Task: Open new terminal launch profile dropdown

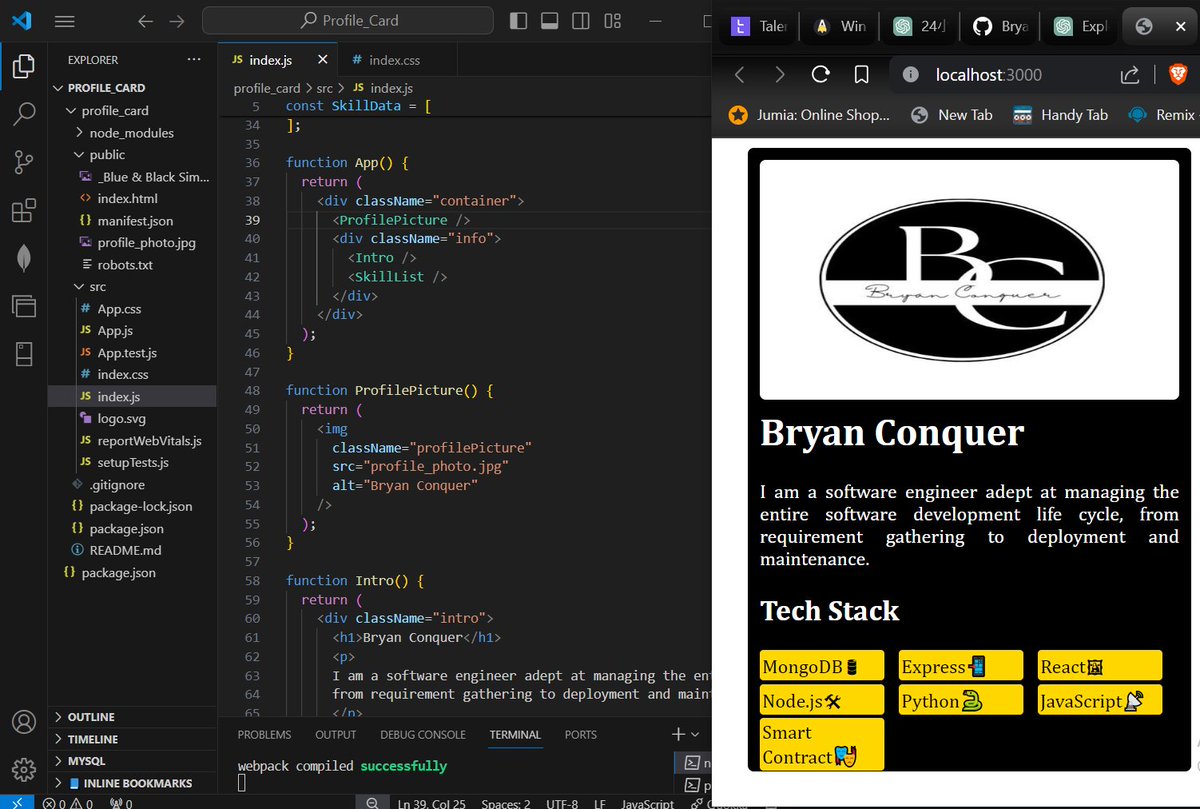Action: coord(695,734)
